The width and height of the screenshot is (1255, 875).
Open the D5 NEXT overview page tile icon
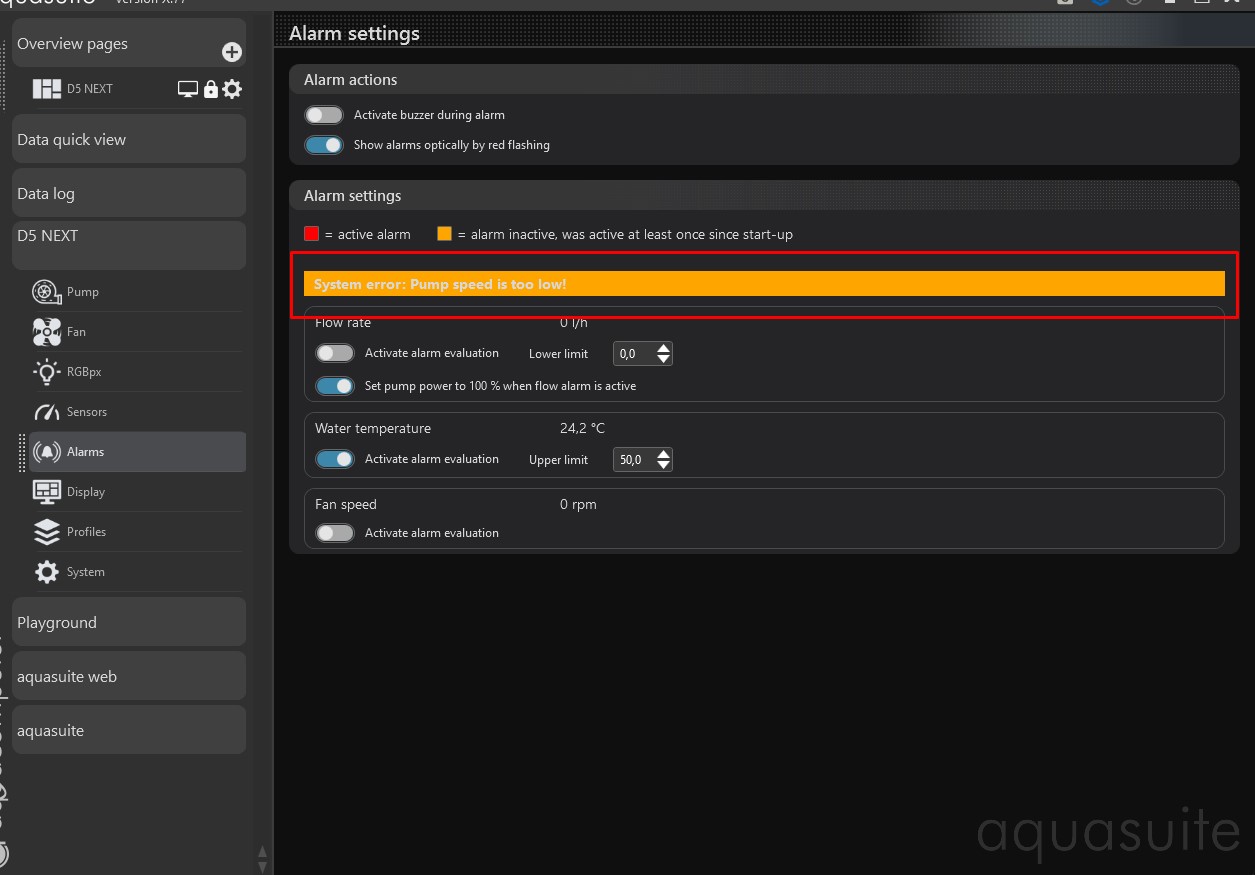pos(47,89)
